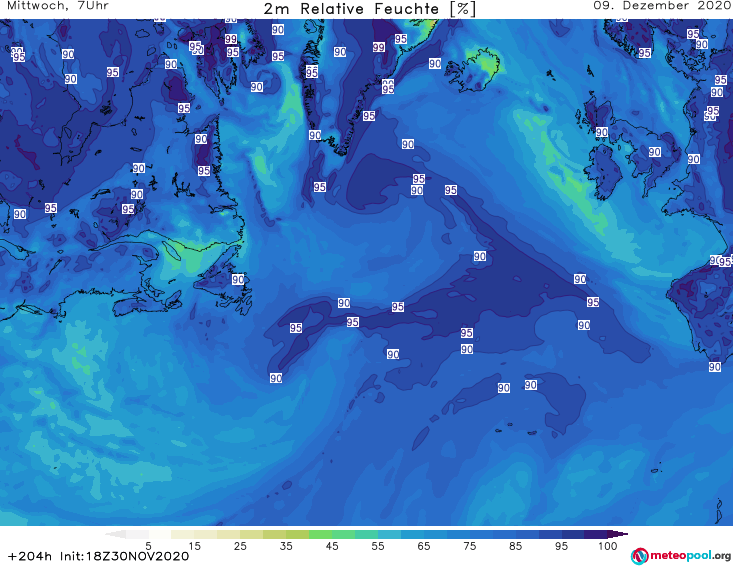733x566 pixels.
Task: Click the legend value 35
Action: pyautogui.click(x=286, y=546)
